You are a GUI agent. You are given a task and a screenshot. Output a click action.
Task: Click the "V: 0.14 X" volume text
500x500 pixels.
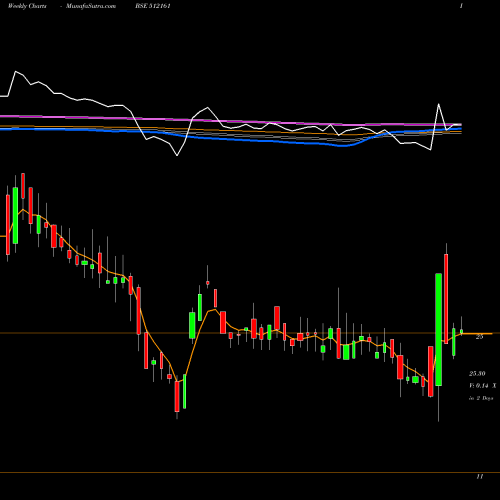(x=483, y=386)
